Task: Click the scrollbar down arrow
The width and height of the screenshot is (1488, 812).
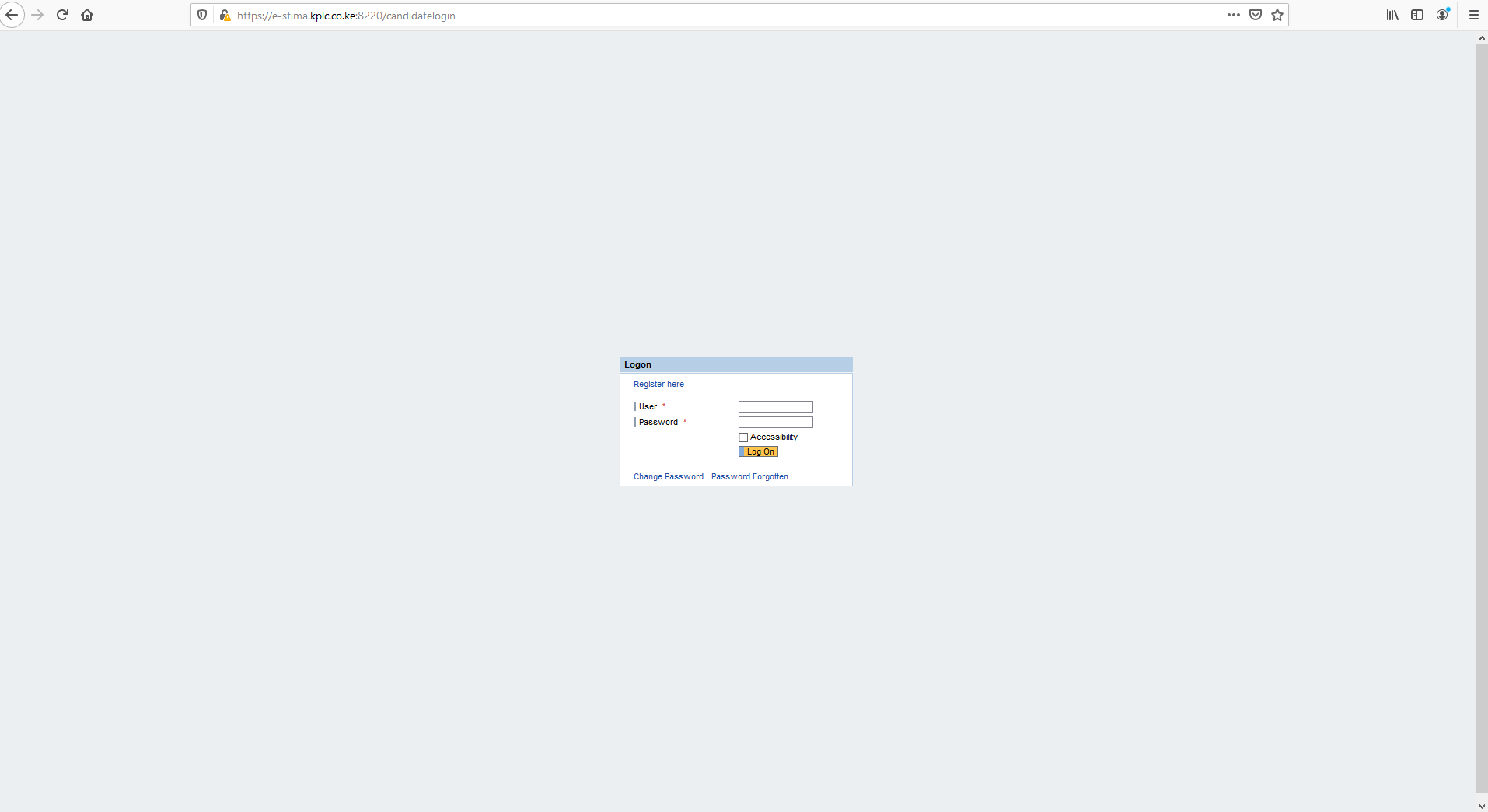Action: [1481, 805]
